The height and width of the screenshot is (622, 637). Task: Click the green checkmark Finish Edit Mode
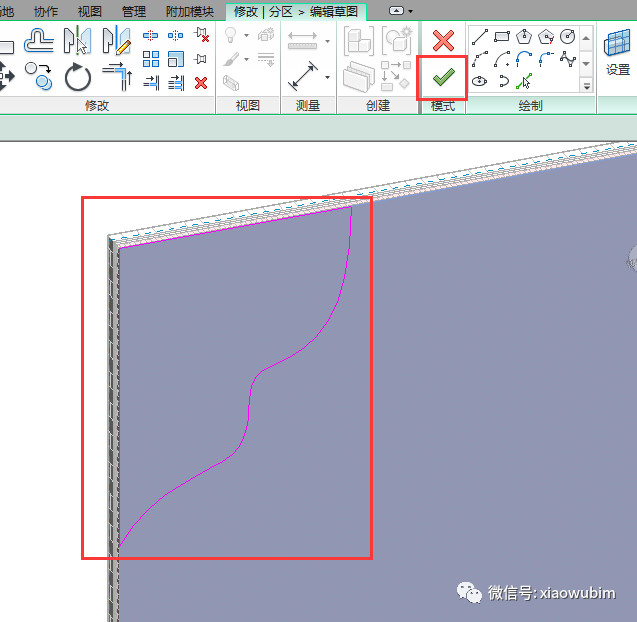click(443, 77)
